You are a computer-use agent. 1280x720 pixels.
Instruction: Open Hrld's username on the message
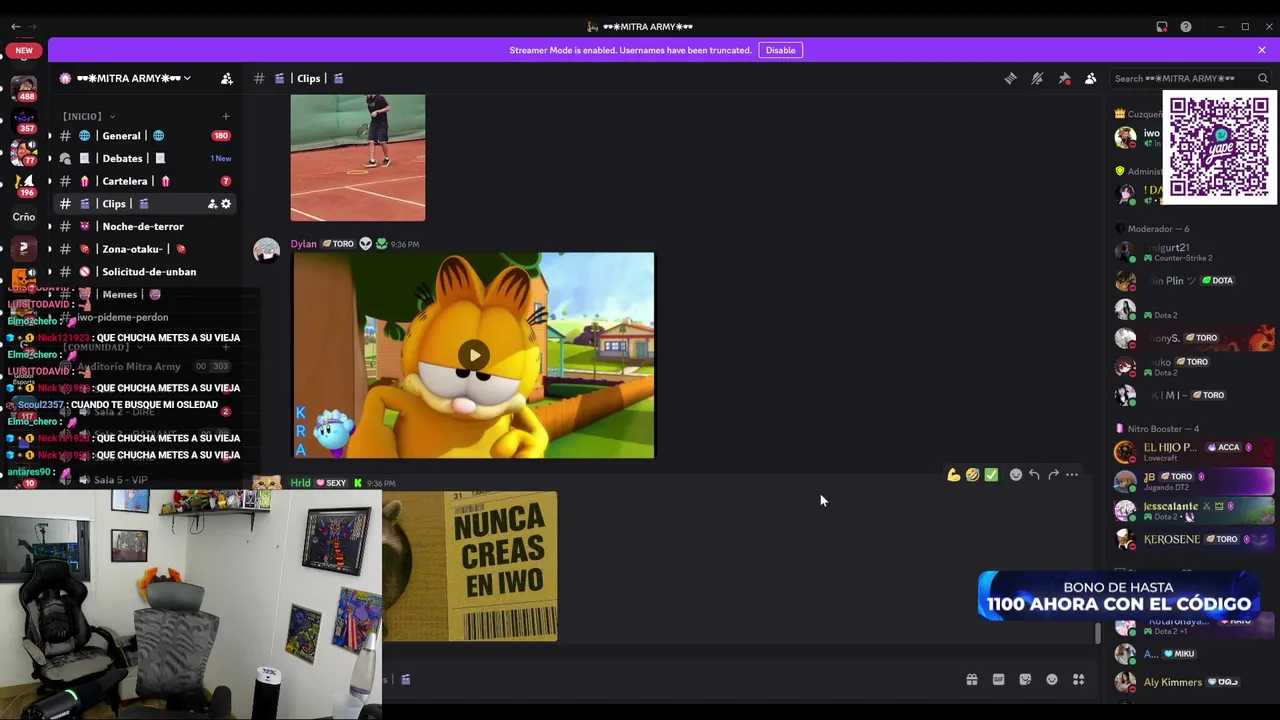(x=300, y=483)
